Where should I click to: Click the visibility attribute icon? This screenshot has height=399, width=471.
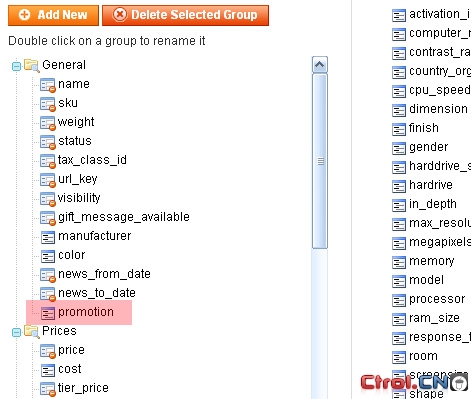[x=48, y=199]
